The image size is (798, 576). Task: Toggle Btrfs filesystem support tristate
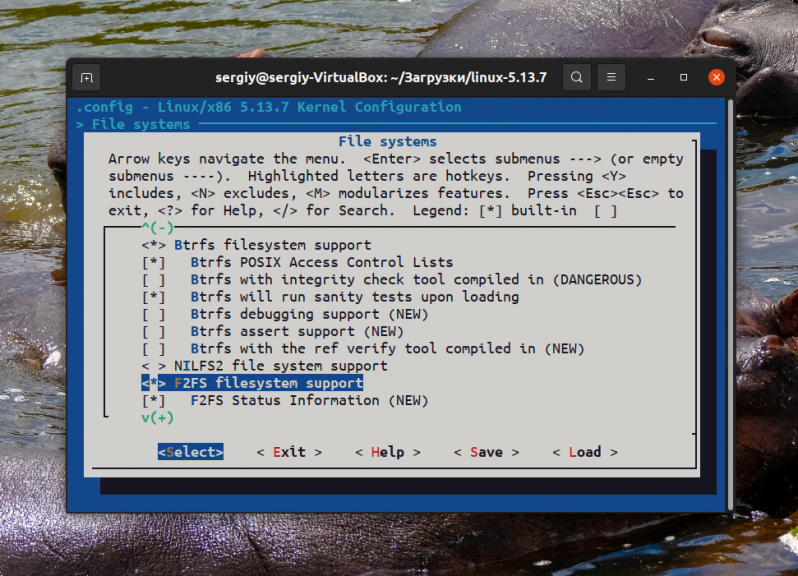pyautogui.click(x=154, y=245)
